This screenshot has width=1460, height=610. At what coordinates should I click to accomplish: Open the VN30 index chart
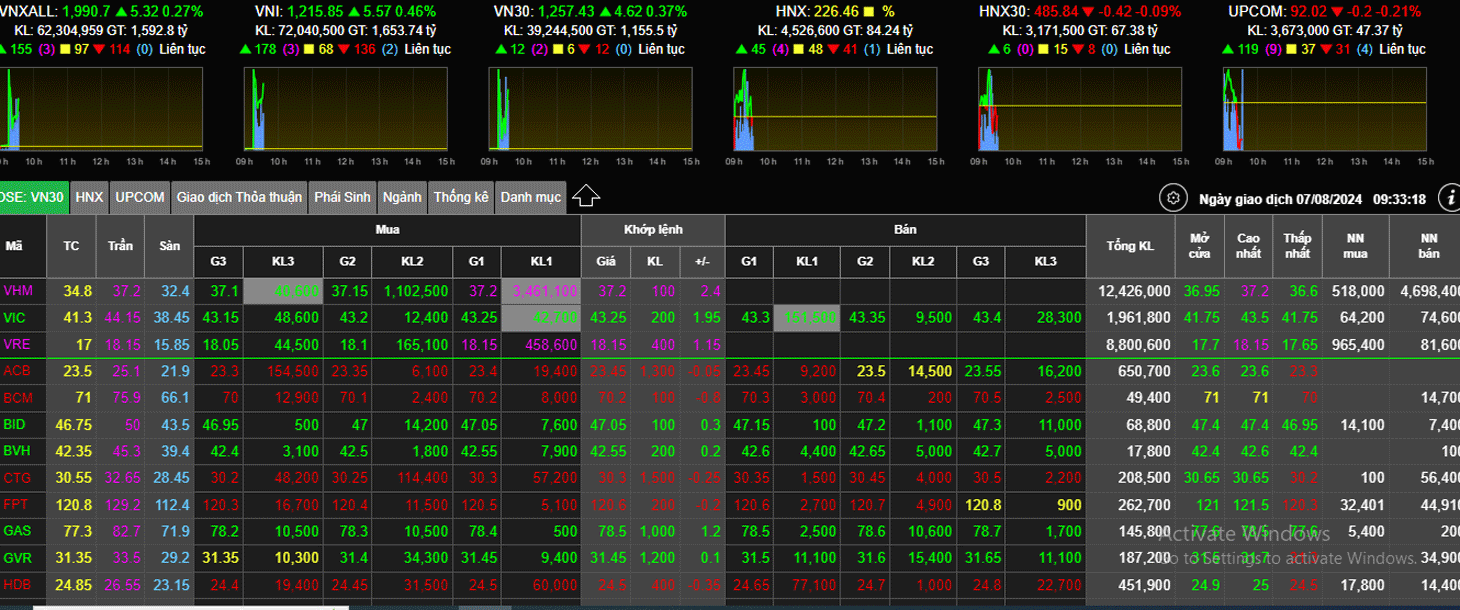[x=591, y=108]
